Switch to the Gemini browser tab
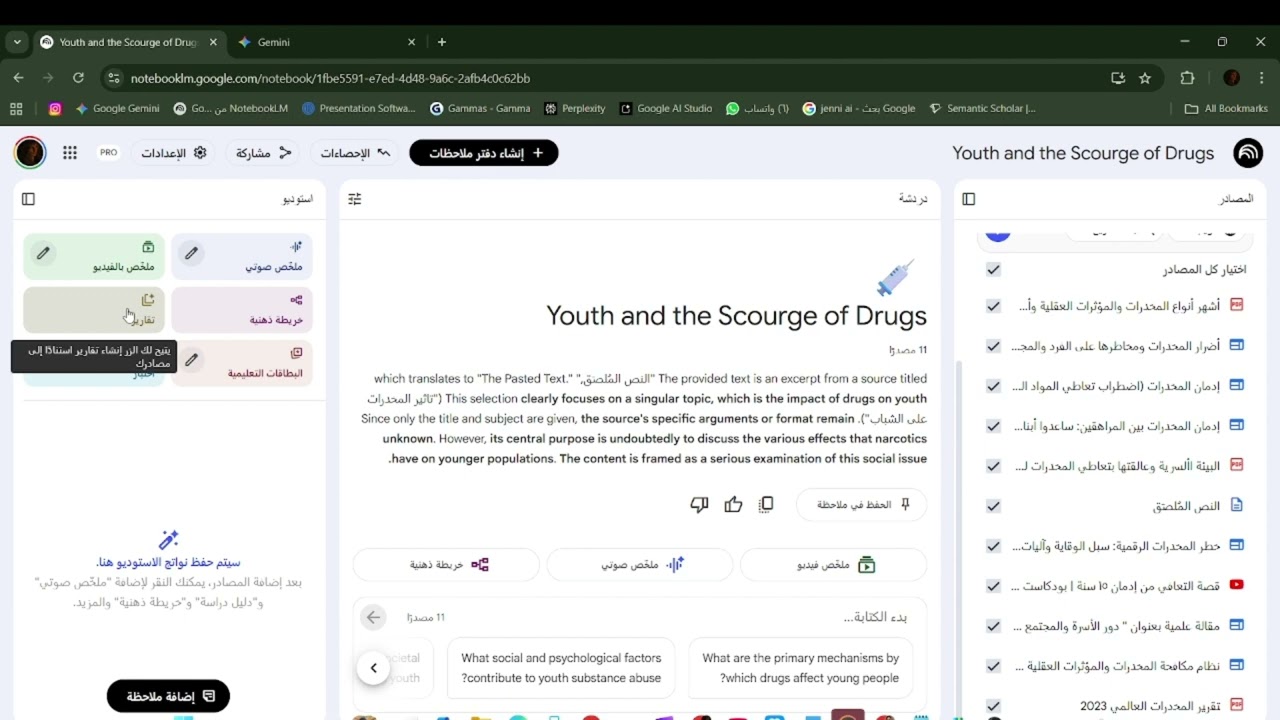The height and width of the screenshot is (720, 1280). point(326,42)
